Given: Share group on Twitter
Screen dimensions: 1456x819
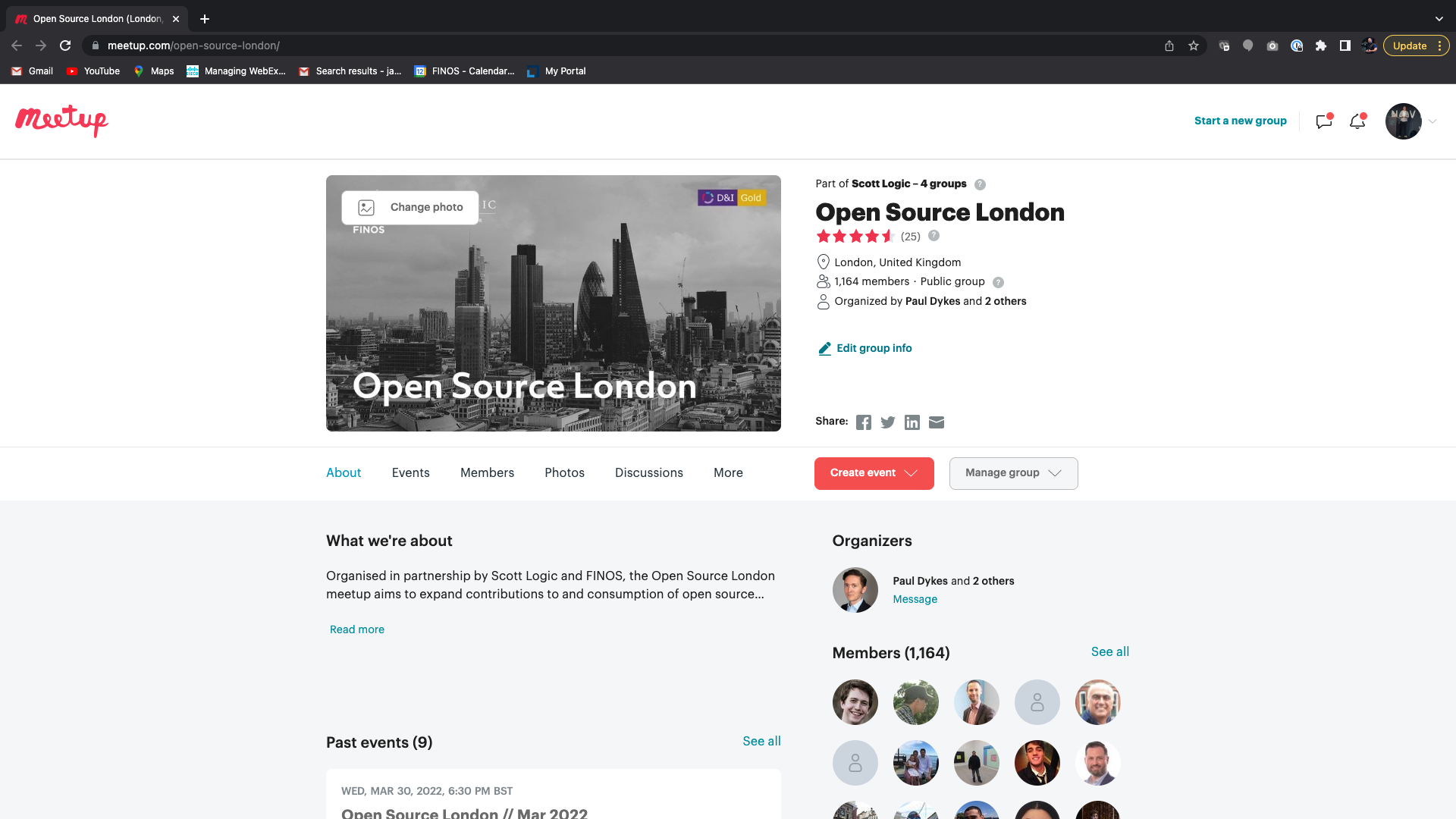Looking at the screenshot, I should point(888,422).
